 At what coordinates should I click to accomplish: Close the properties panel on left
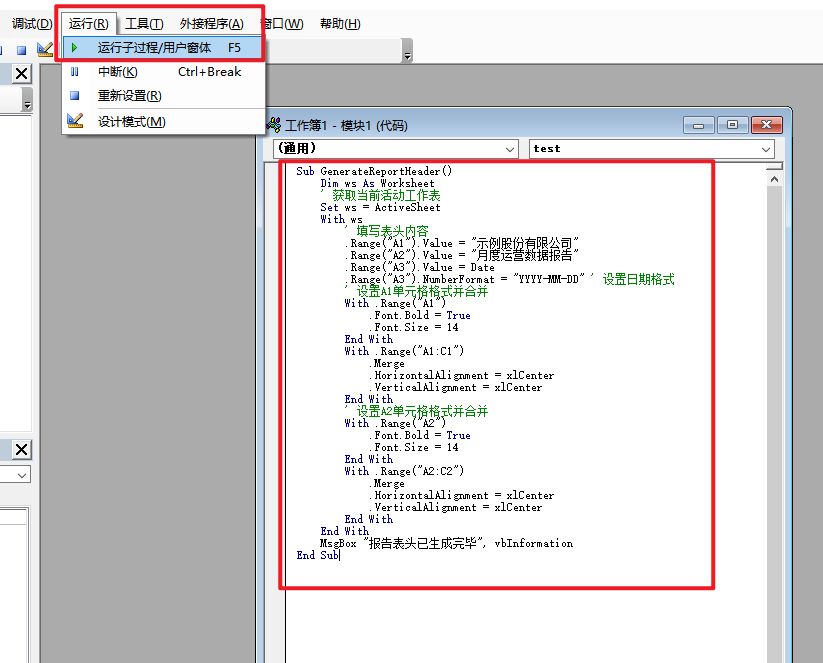[x=21, y=449]
